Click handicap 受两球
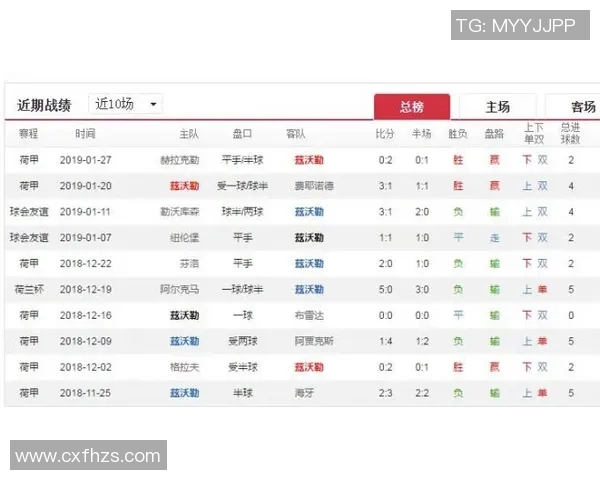Viewport: 600px width, 480px height. click(x=243, y=341)
